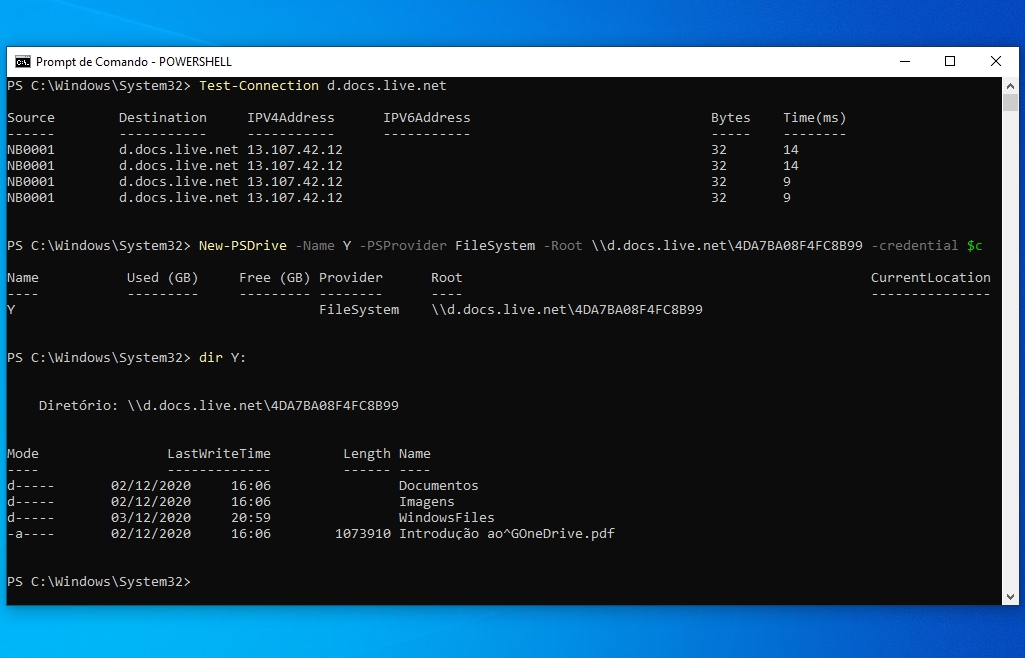Screen dimensions: 1025x658
Task: Close the Prompt de Comando window
Action: point(996,61)
